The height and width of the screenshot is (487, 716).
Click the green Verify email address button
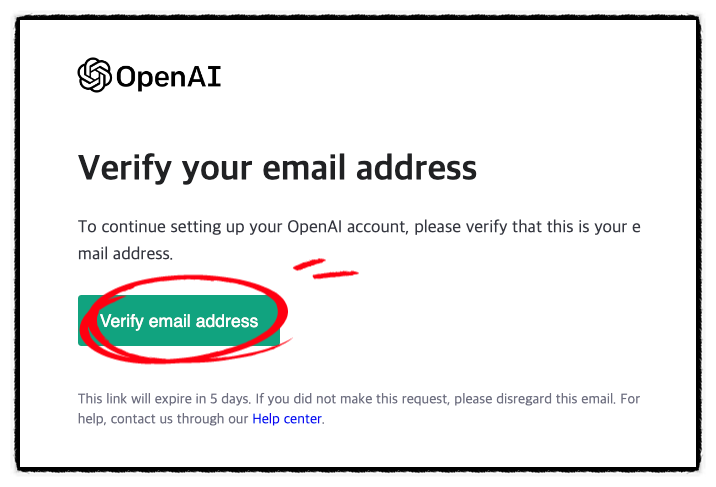[179, 320]
